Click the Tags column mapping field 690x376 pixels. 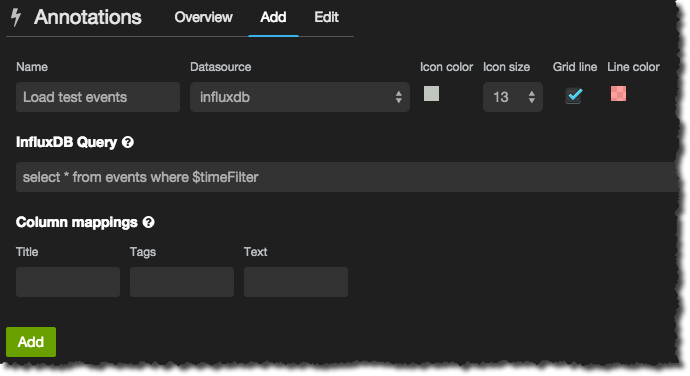tap(182, 282)
